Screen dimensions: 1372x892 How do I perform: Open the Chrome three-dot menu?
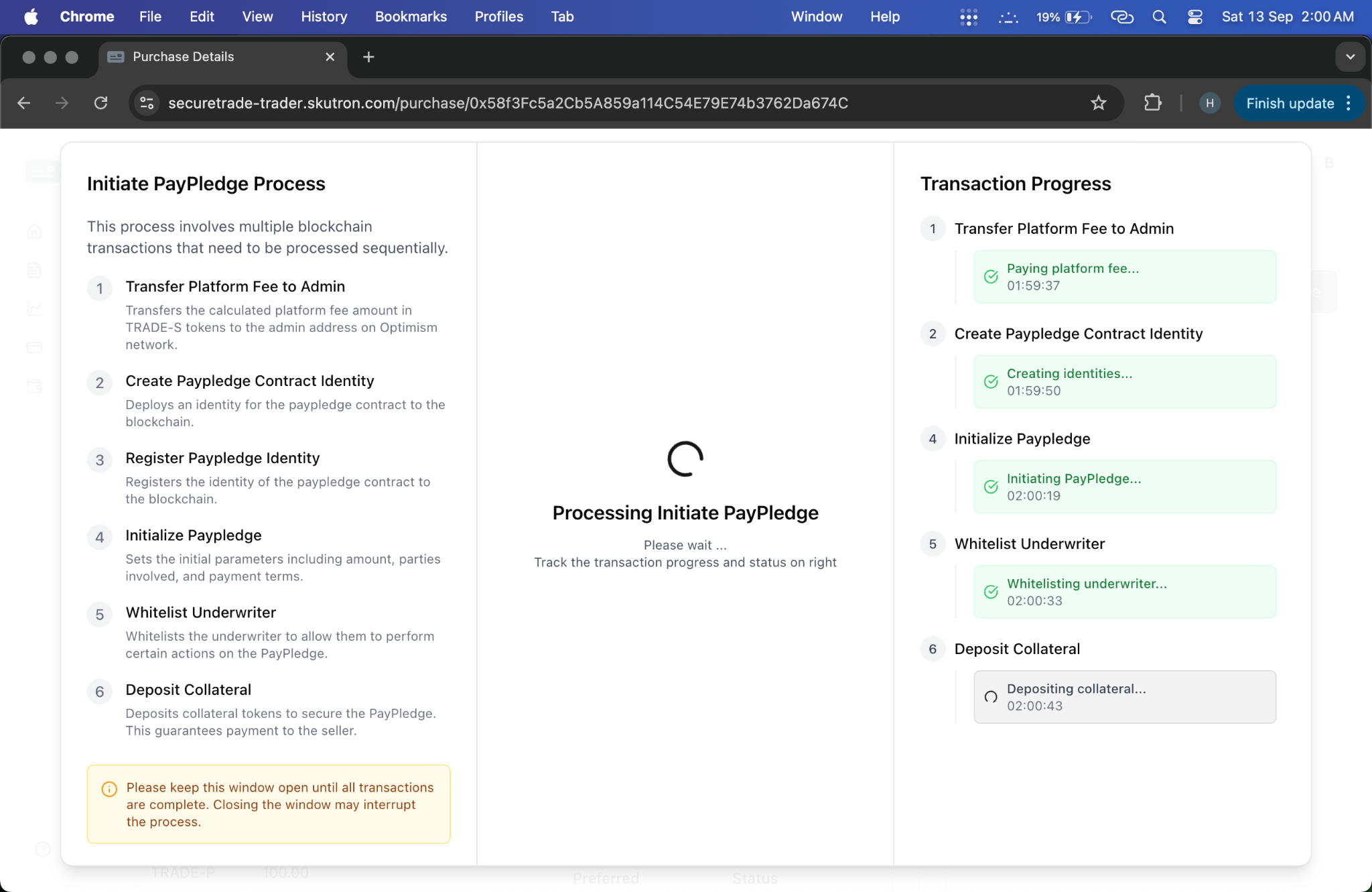pyautogui.click(x=1349, y=103)
